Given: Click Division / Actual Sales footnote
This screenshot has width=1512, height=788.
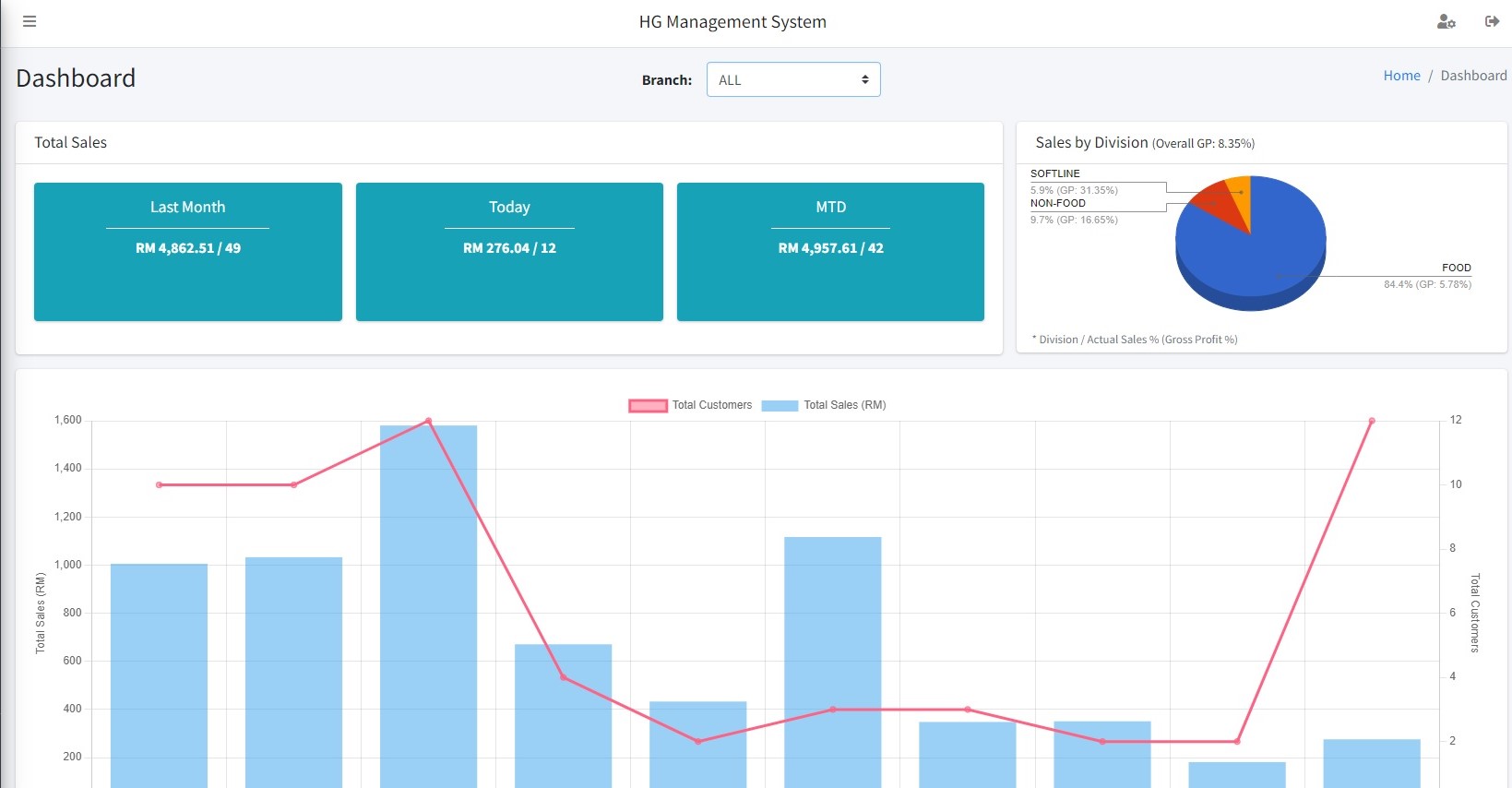Looking at the screenshot, I should [1135, 340].
